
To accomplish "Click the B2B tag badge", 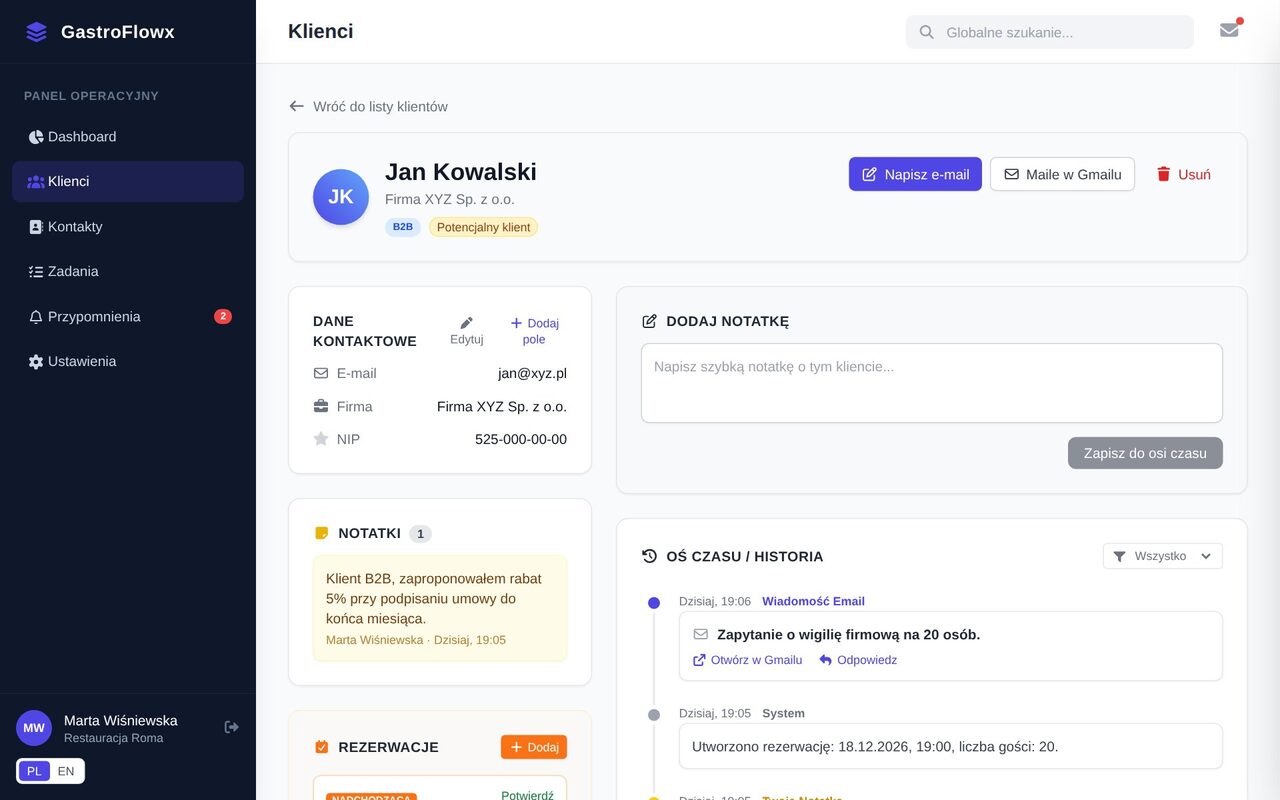I will coord(403,227).
